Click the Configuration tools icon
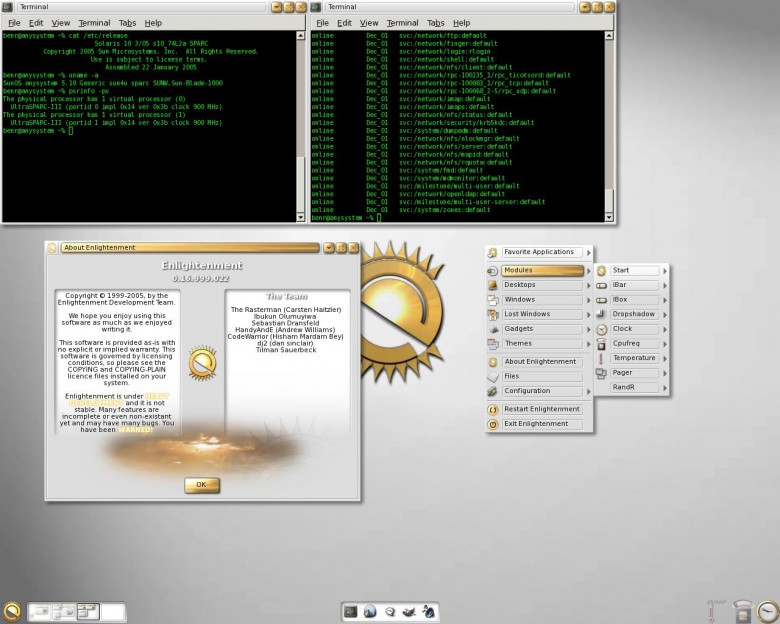The height and width of the screenshot is (624, 780). pyautogui.click(x=492, y=391)
